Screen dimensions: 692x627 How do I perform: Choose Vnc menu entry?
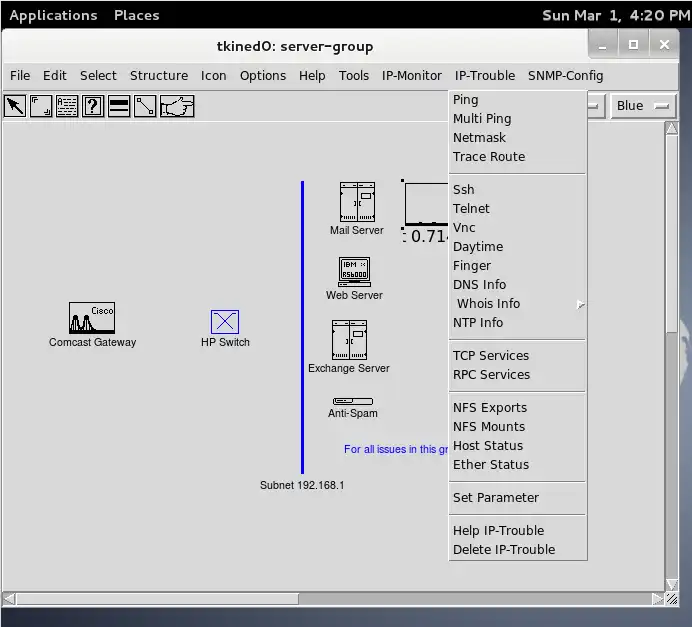[518, 228]
